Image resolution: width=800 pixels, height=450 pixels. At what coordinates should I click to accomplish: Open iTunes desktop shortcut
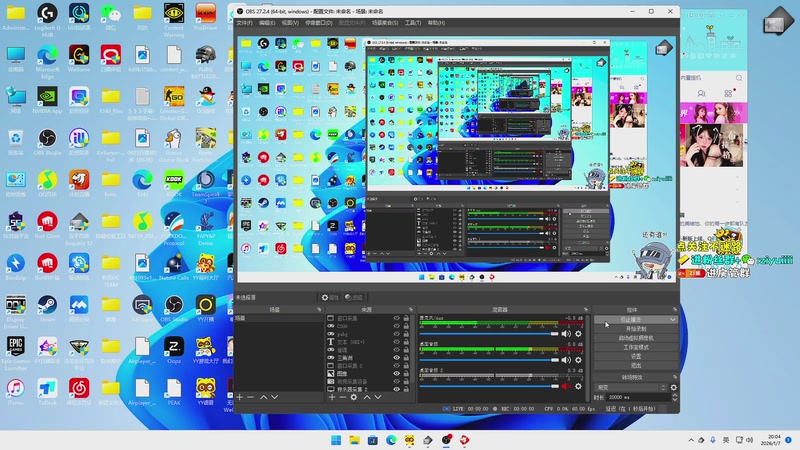click(15, 392)
